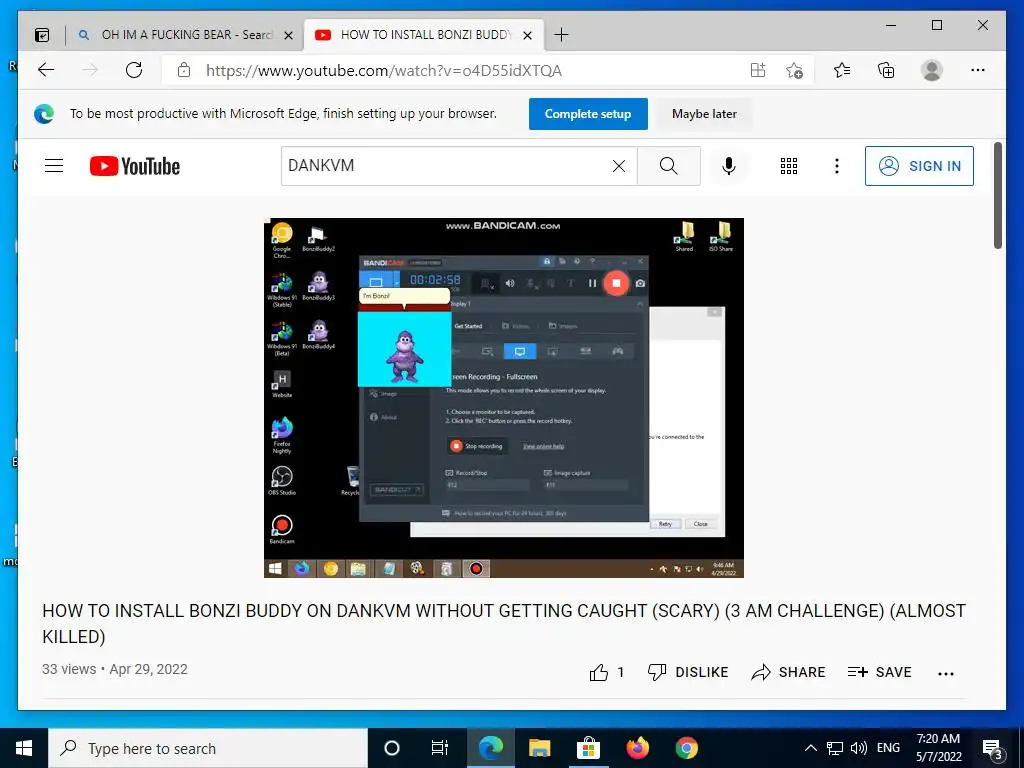Open the network status tray icon
The width and height of the screenshot is (1024, 768).
coord(835,748)
